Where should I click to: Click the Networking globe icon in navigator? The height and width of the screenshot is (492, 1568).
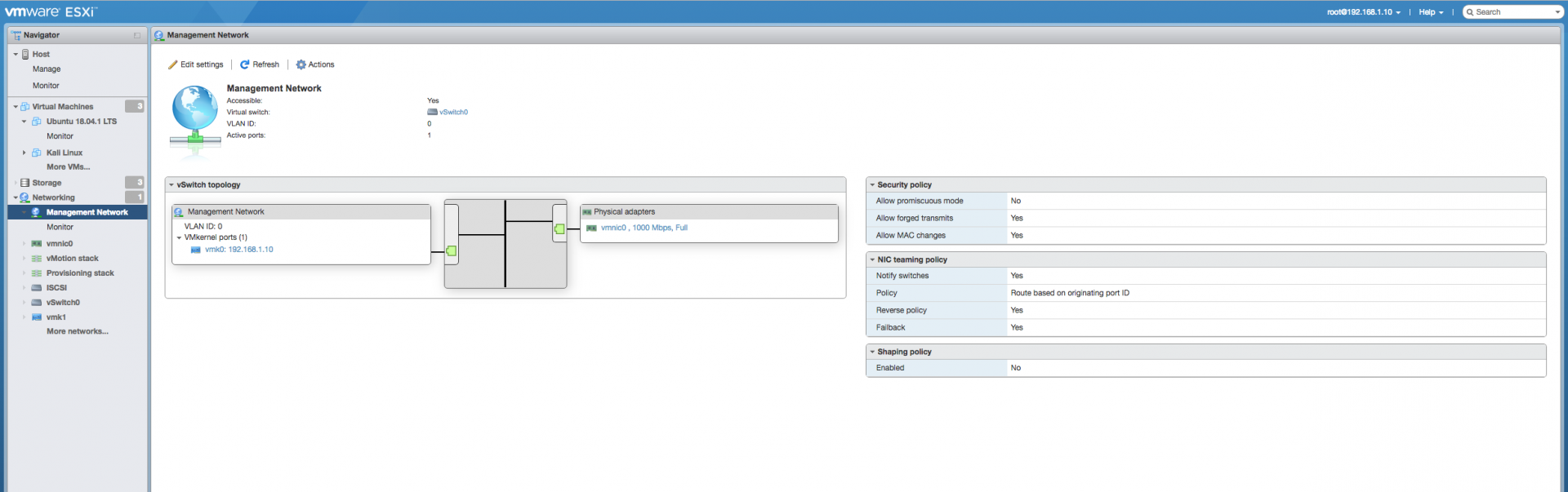[25, 197]
